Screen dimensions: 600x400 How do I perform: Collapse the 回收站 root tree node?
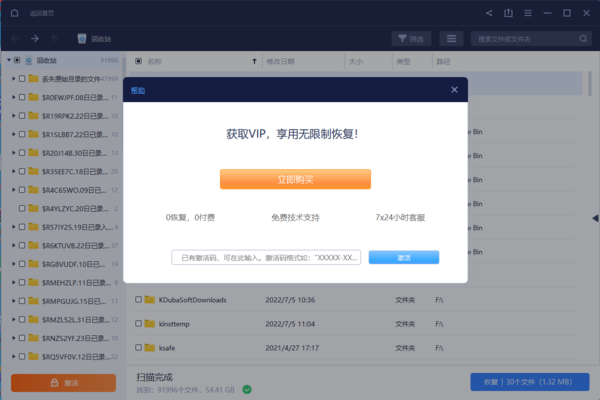(x=9, y=60)
